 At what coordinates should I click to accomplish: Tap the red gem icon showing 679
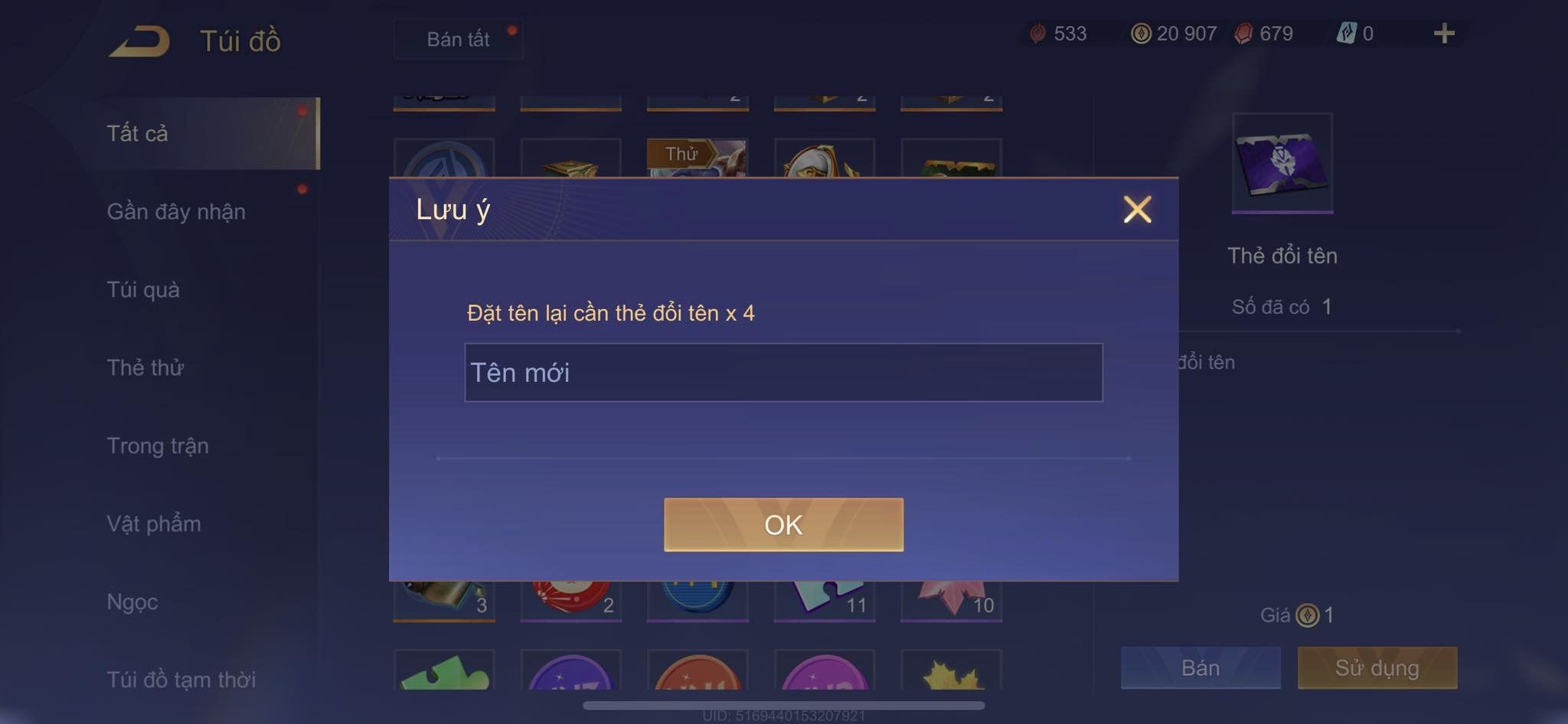tap(1243, 34)
